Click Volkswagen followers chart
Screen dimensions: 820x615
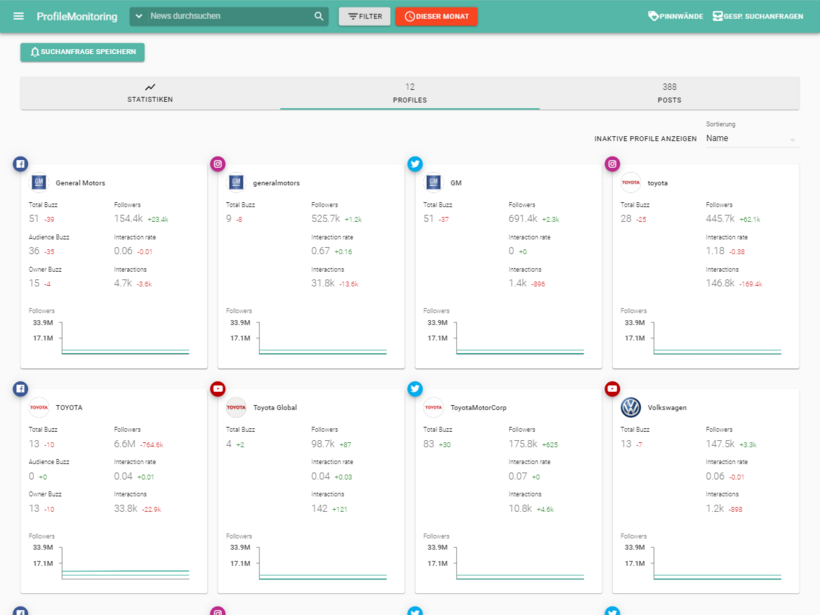(702, 563)
